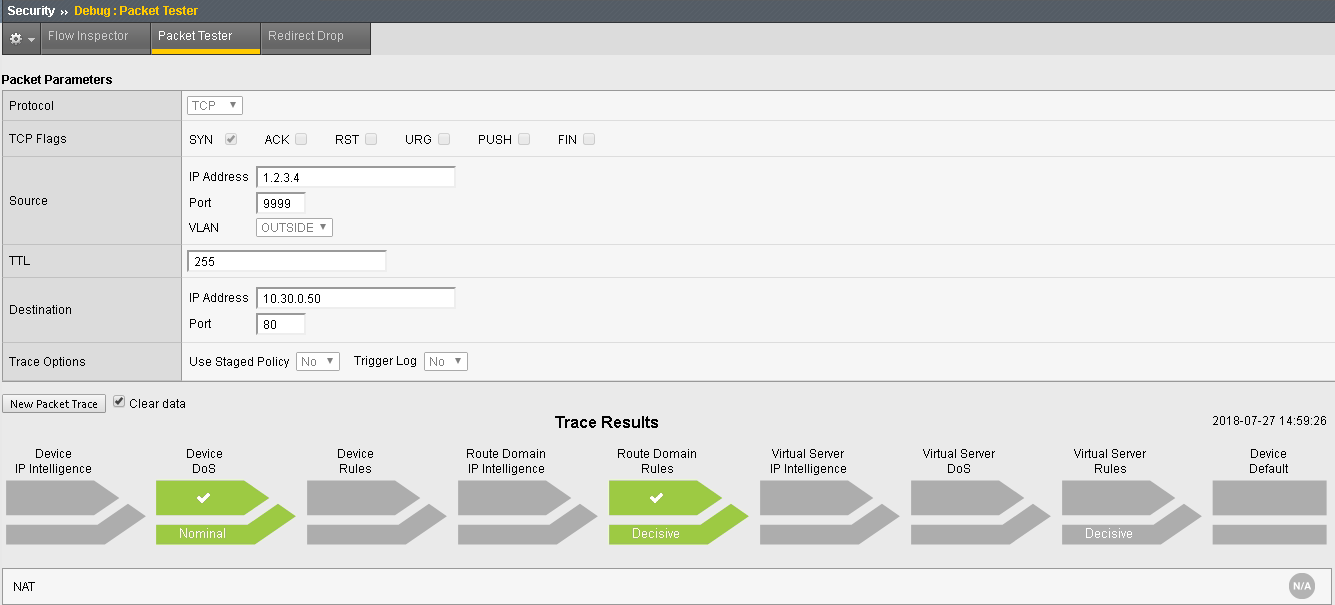This screenshot has width=1335, height=605.
Task: Enable the ACK flag checkbox
Action: [x=301, y=139]
